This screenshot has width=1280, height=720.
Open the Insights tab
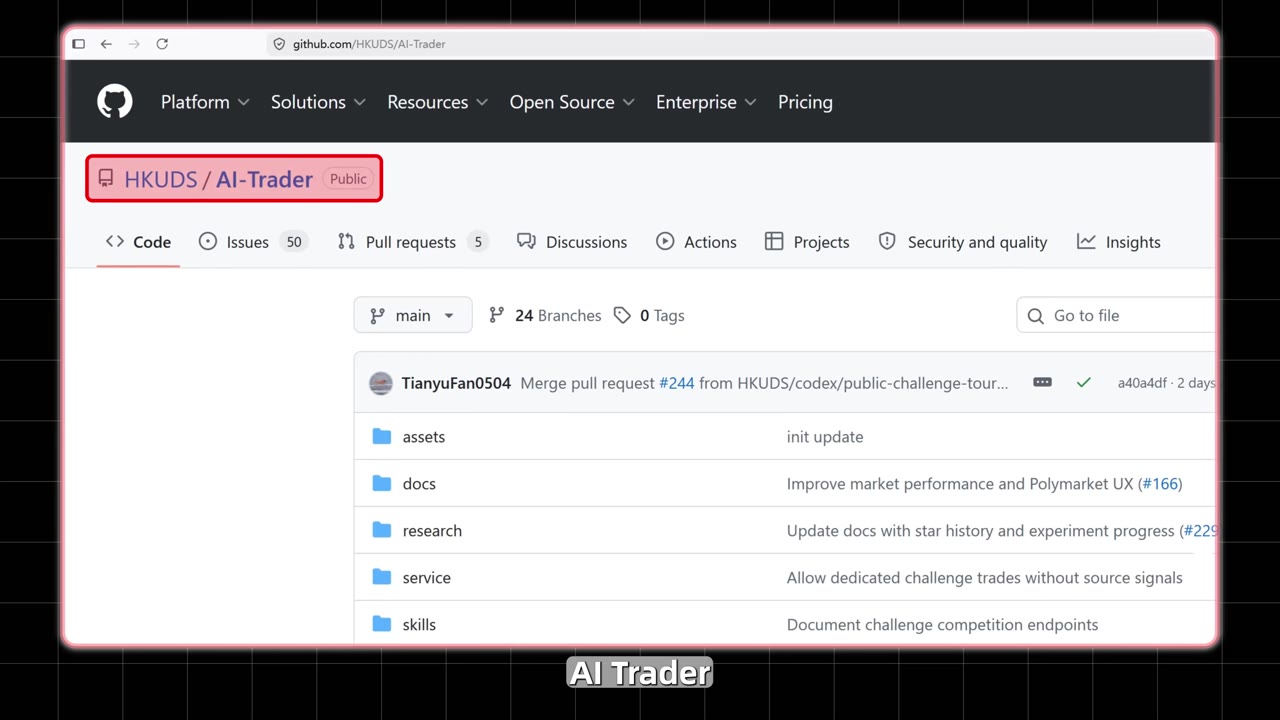[x=1119, y=242]
